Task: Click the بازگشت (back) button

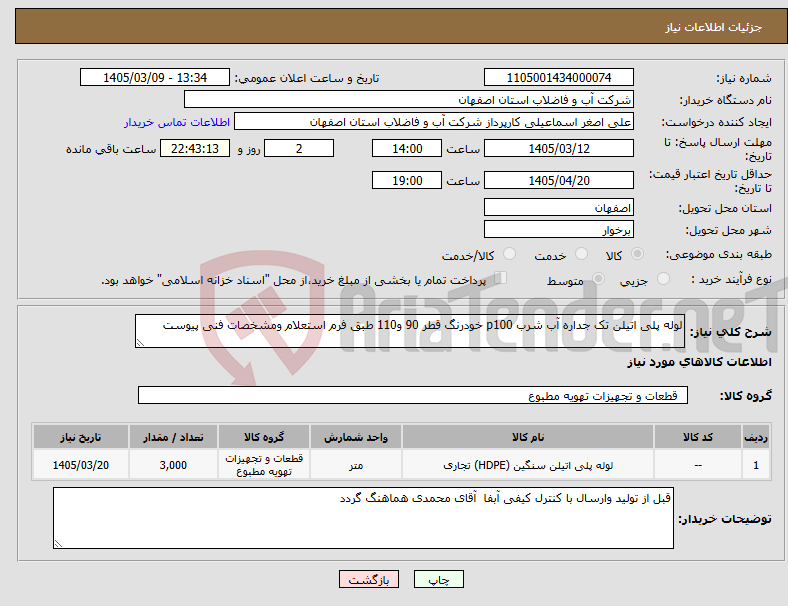Action: pyautogui.click(x=369, y=579)
